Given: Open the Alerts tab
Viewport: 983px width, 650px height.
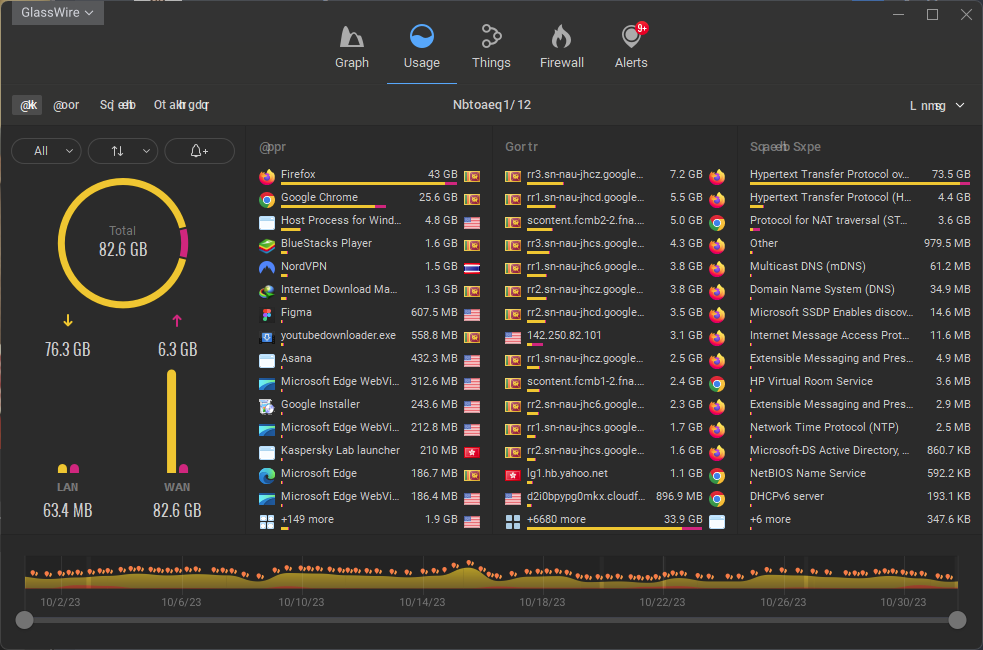Looking at the screenshot, I should click(x=631, y=48).
